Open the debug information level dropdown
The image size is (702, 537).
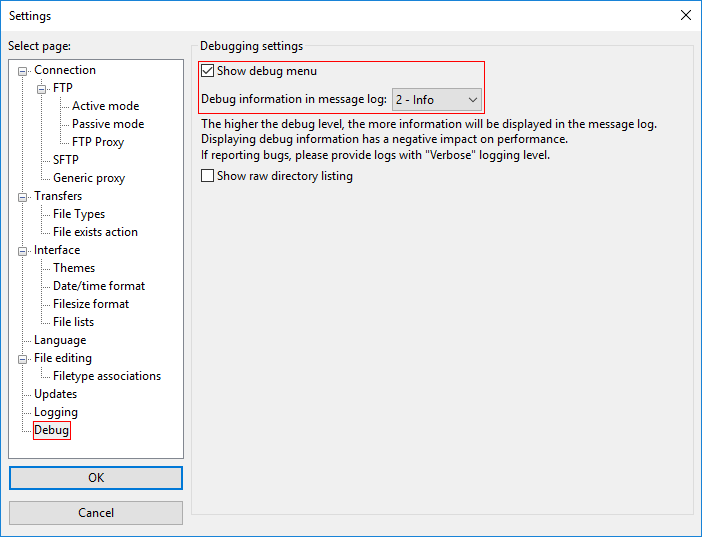(x=437, y=100)
